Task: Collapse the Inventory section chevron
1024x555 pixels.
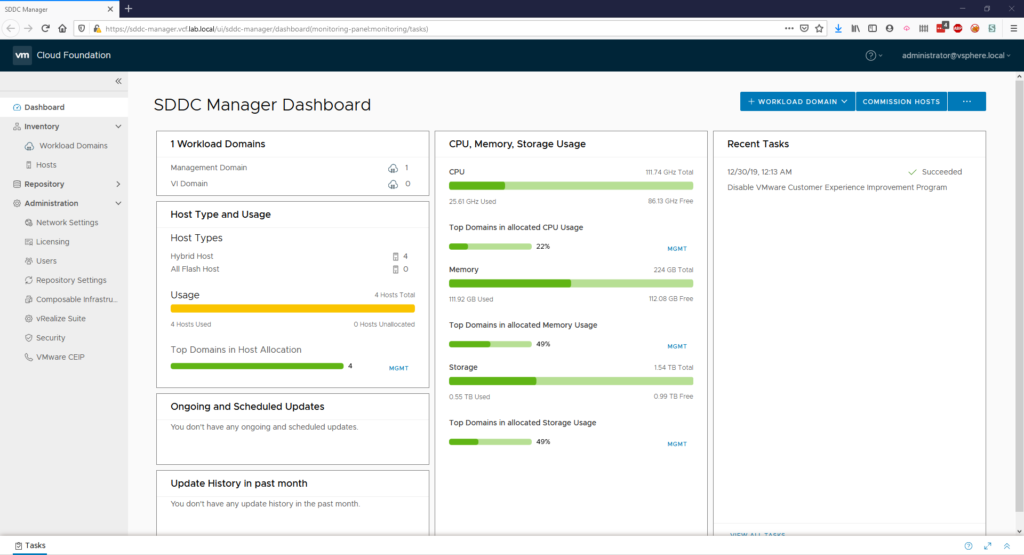Action: [118, 127]
